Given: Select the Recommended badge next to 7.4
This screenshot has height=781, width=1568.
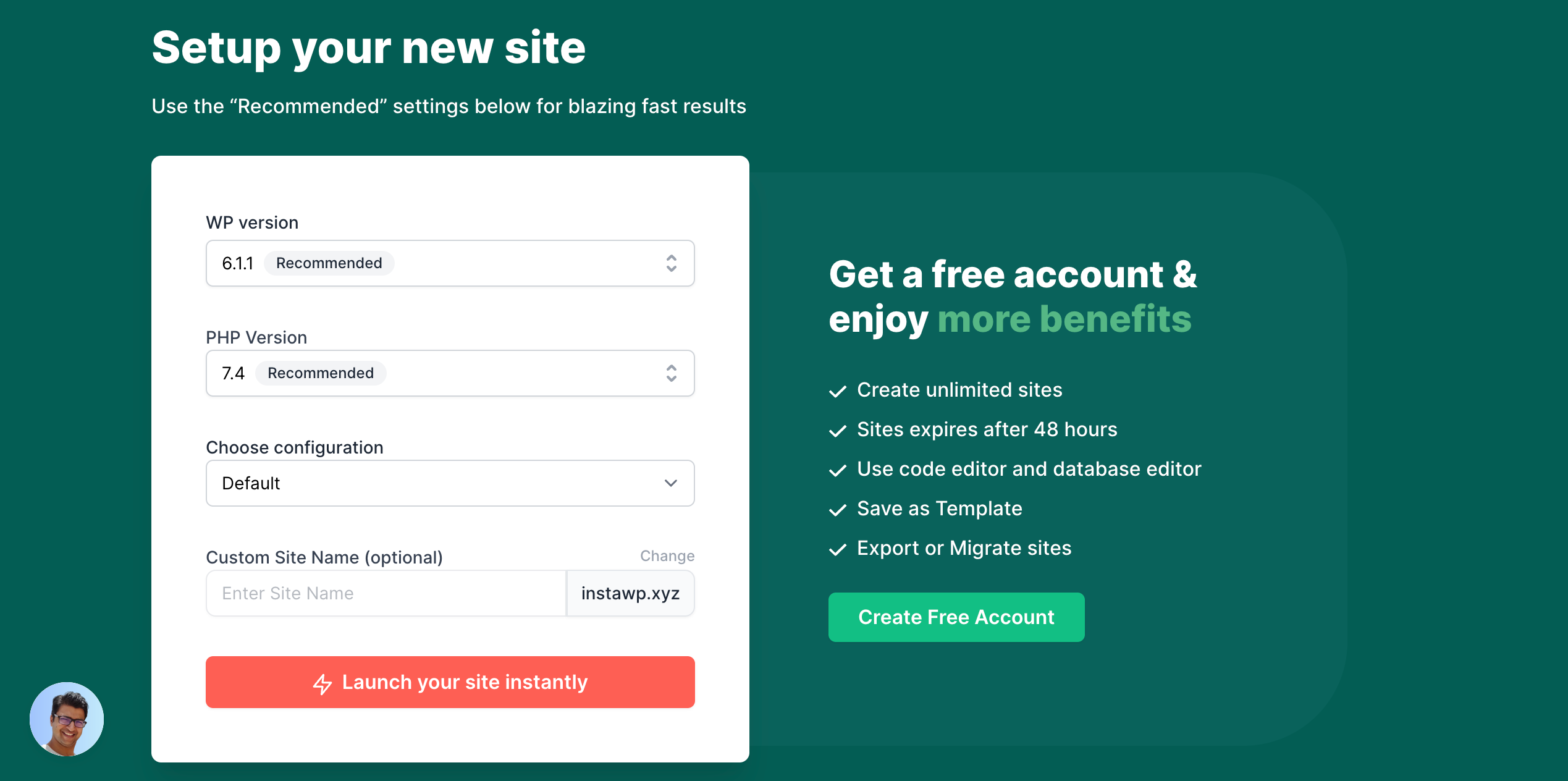Looking at the screenshot, I should click(x=321, y=373).
